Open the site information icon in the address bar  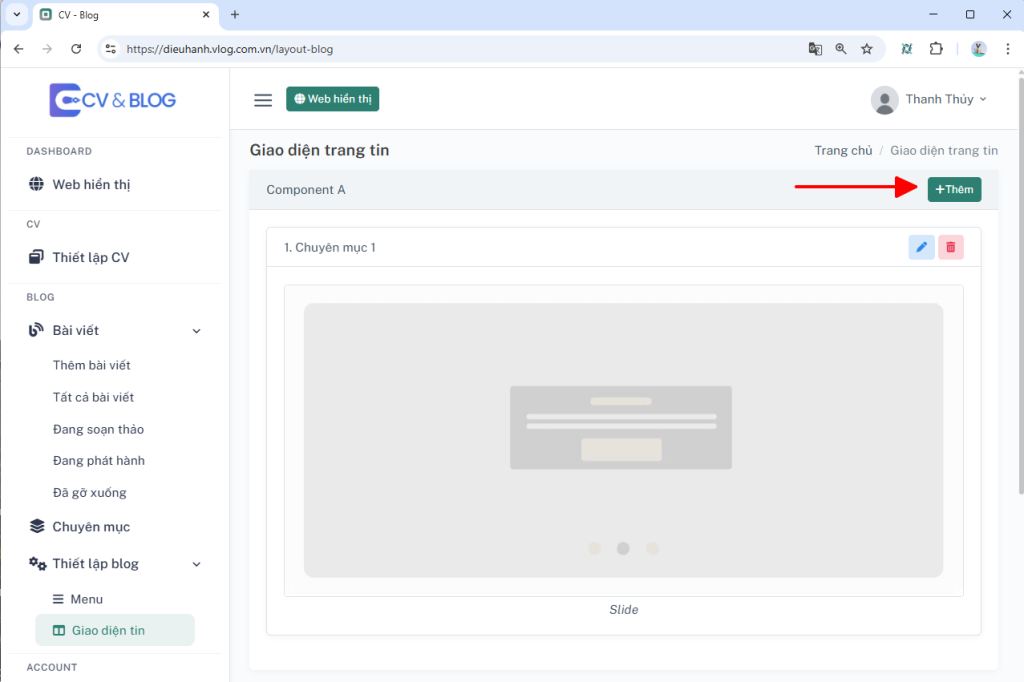coord(110,49)
